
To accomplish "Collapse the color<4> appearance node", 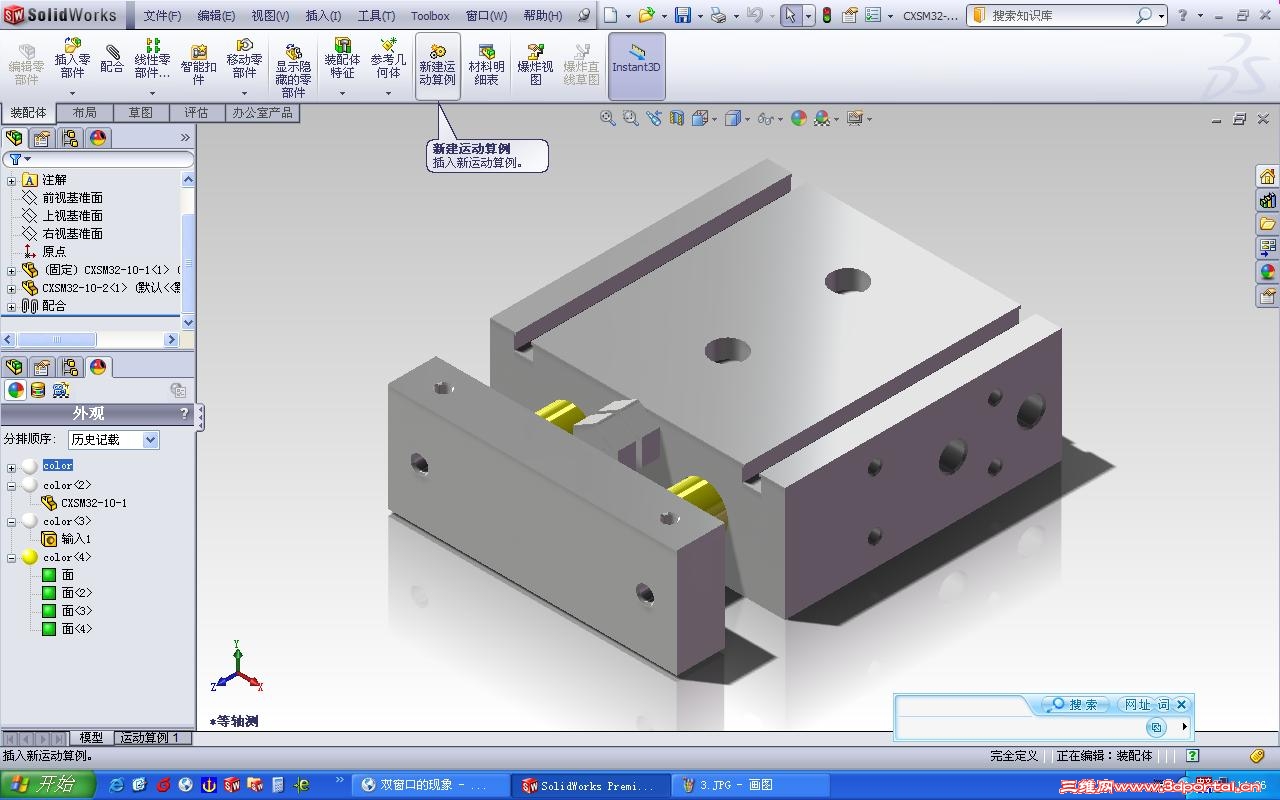I will pyautogui.click(x=12, y=557).
